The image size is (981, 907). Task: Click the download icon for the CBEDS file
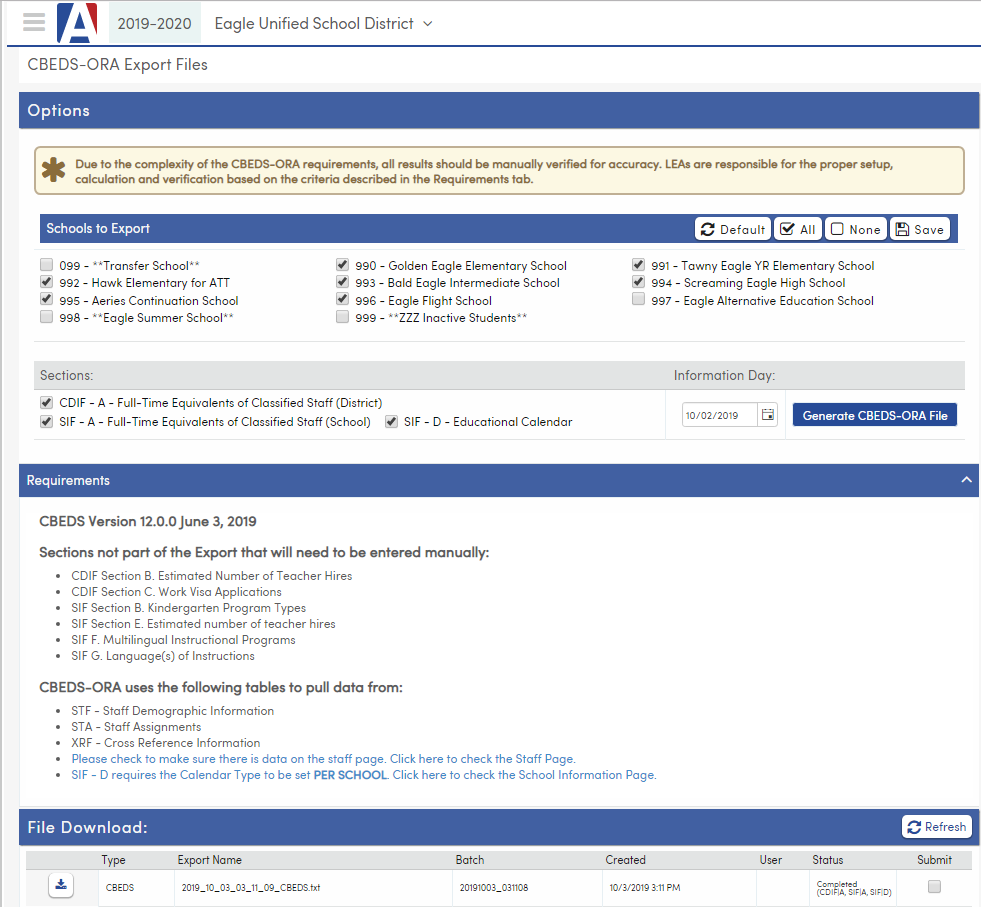click(60, 886)
